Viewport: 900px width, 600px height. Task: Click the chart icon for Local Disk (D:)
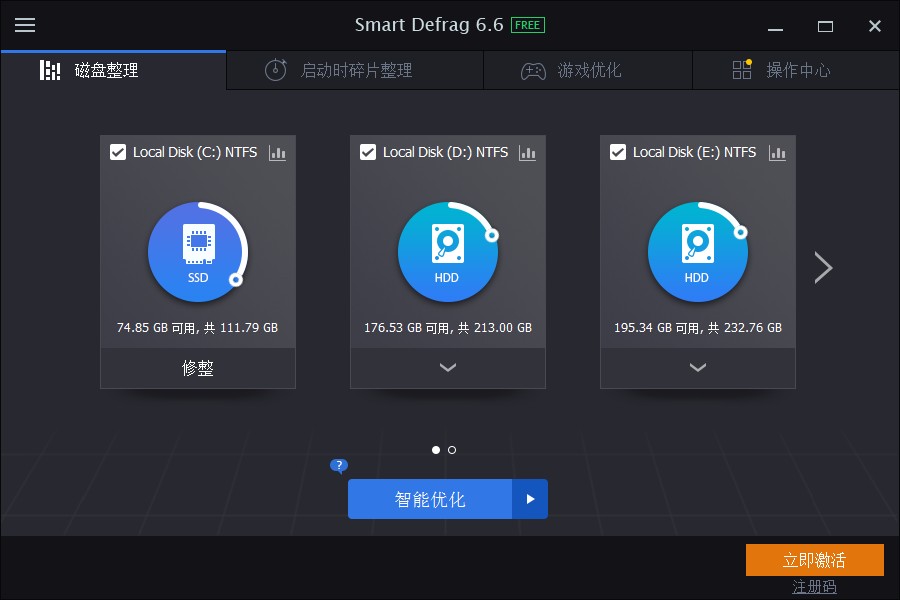[x=528, y=153]
